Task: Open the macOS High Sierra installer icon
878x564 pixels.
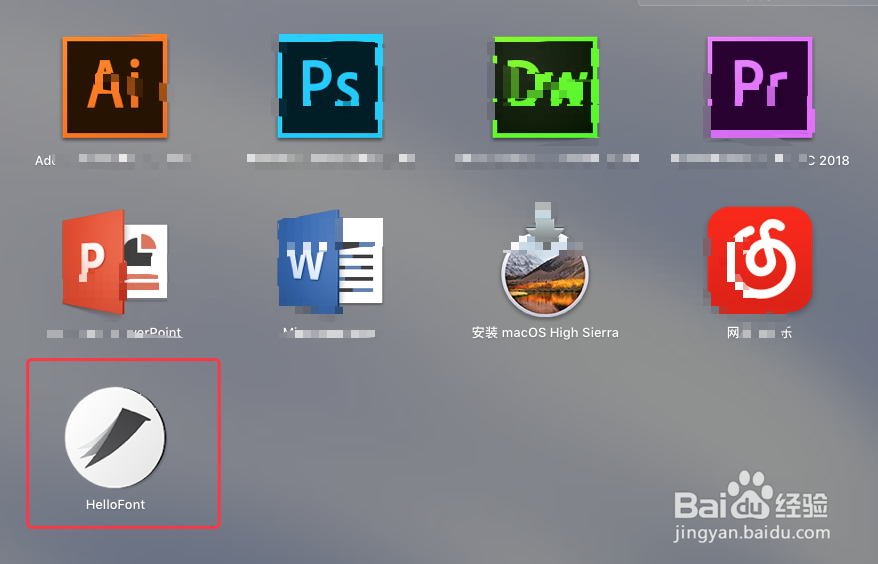Action: 545,259
